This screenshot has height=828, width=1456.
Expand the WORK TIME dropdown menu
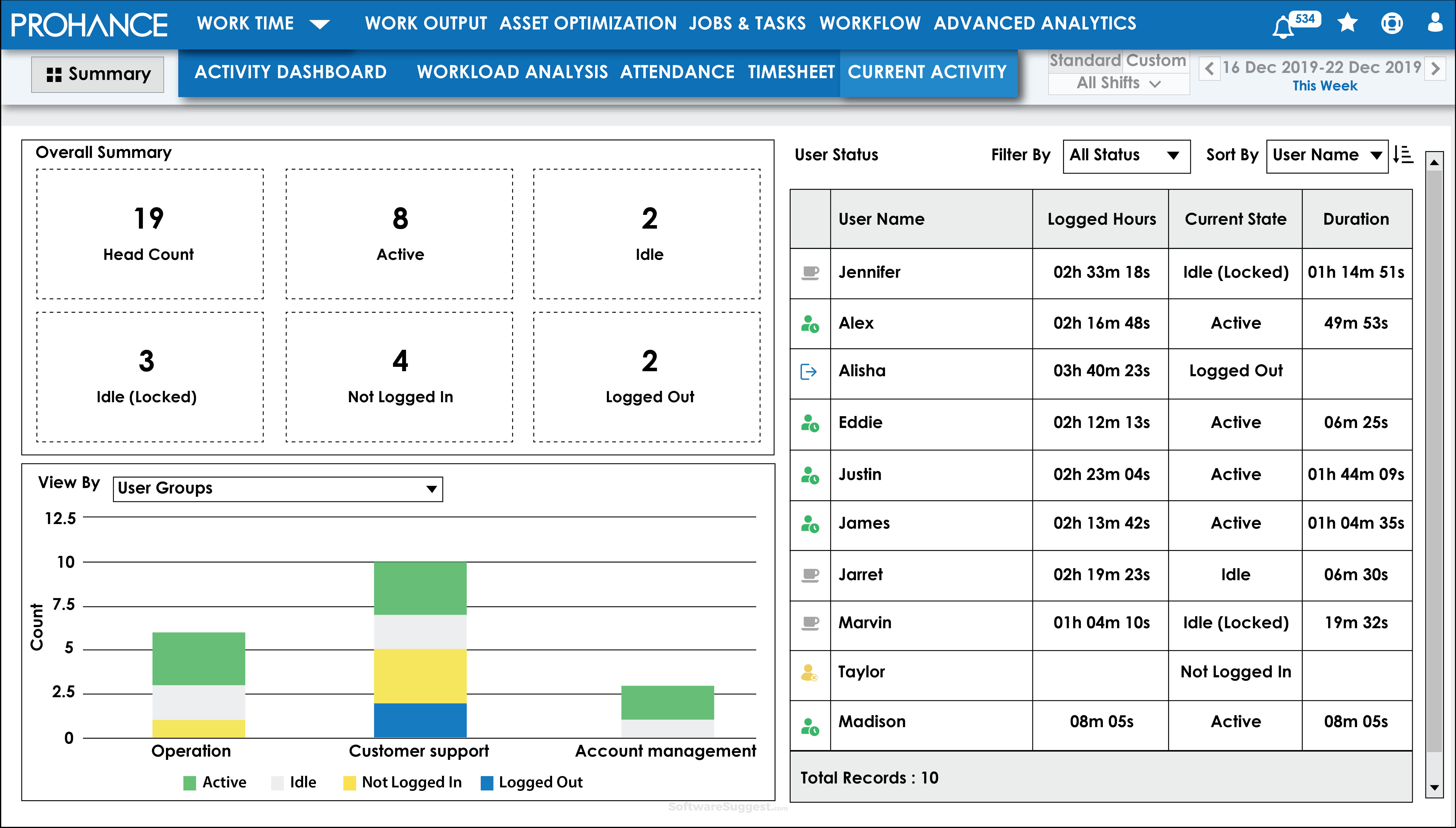click(320, 24)
